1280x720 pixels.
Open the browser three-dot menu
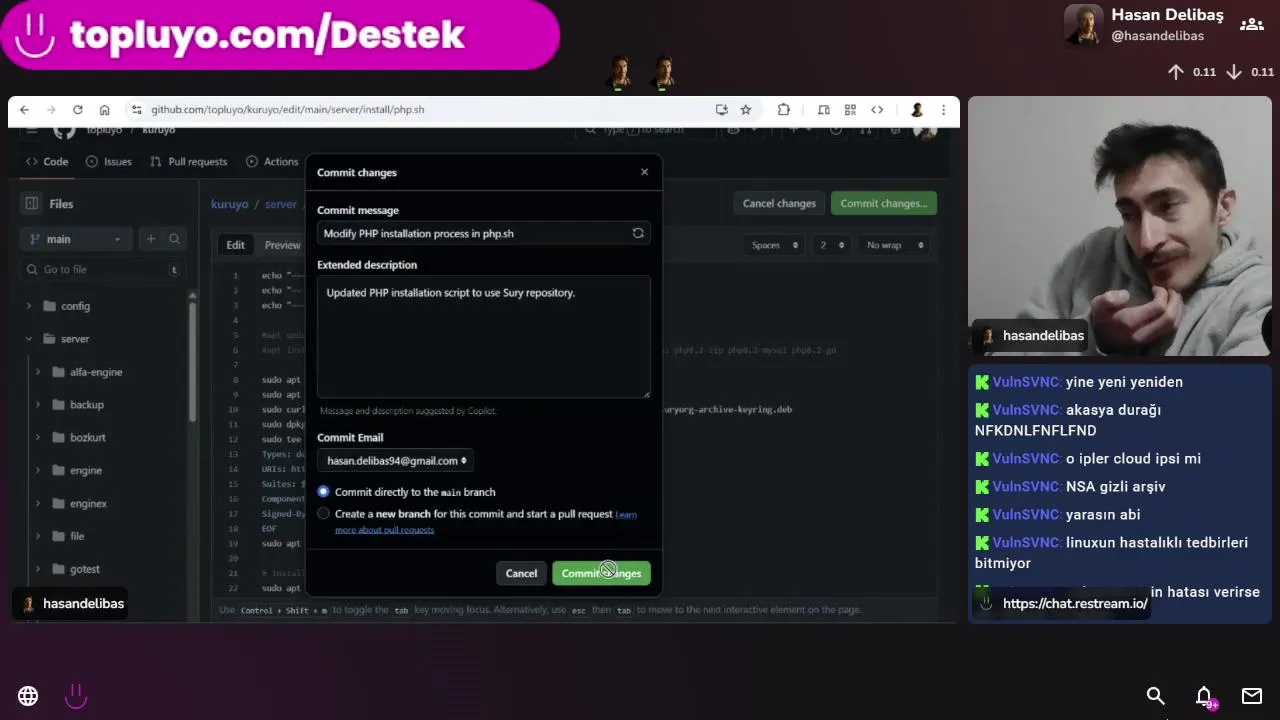[943, 110]
